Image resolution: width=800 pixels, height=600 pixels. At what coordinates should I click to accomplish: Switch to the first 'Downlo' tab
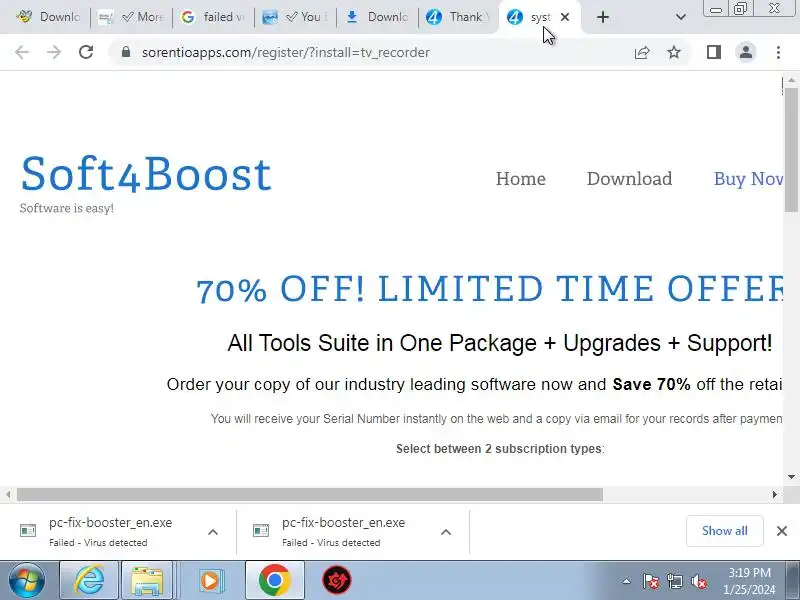point(48,17)
